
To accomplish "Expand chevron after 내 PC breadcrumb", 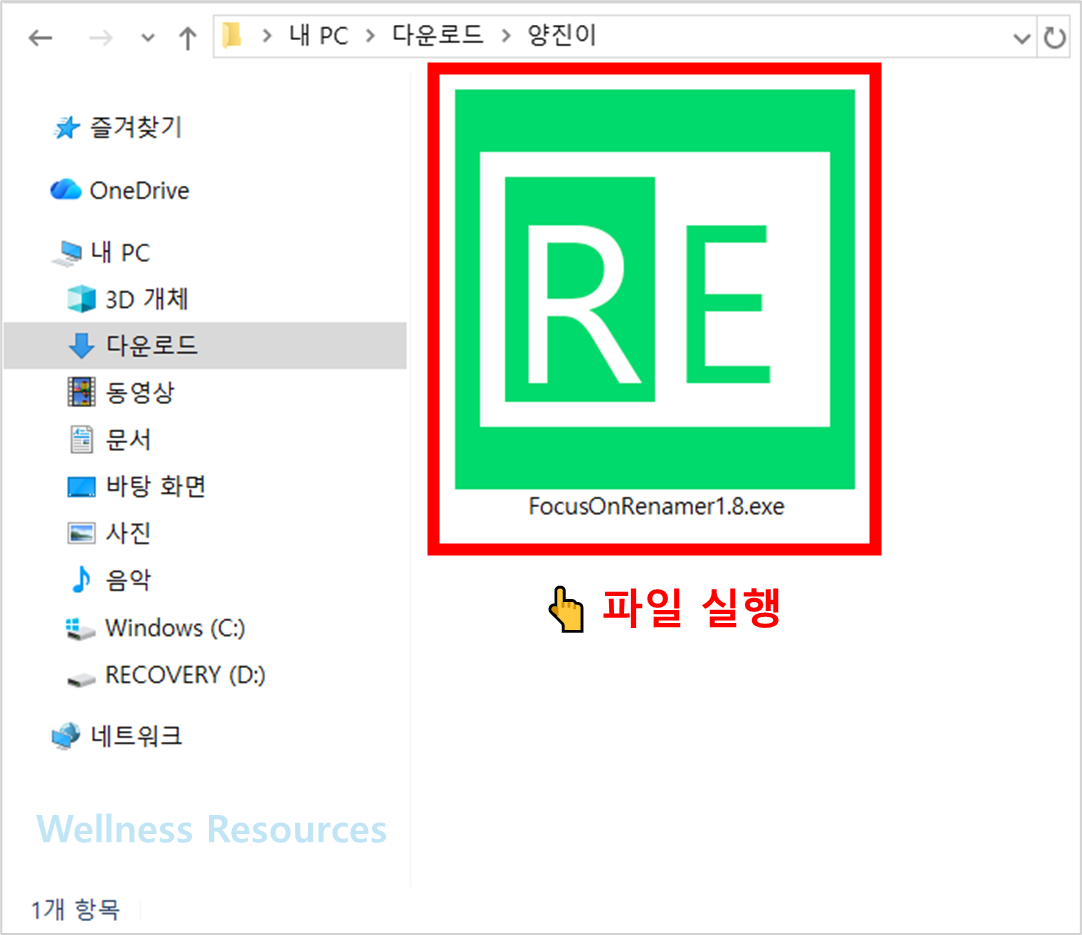I will point(371,35).
